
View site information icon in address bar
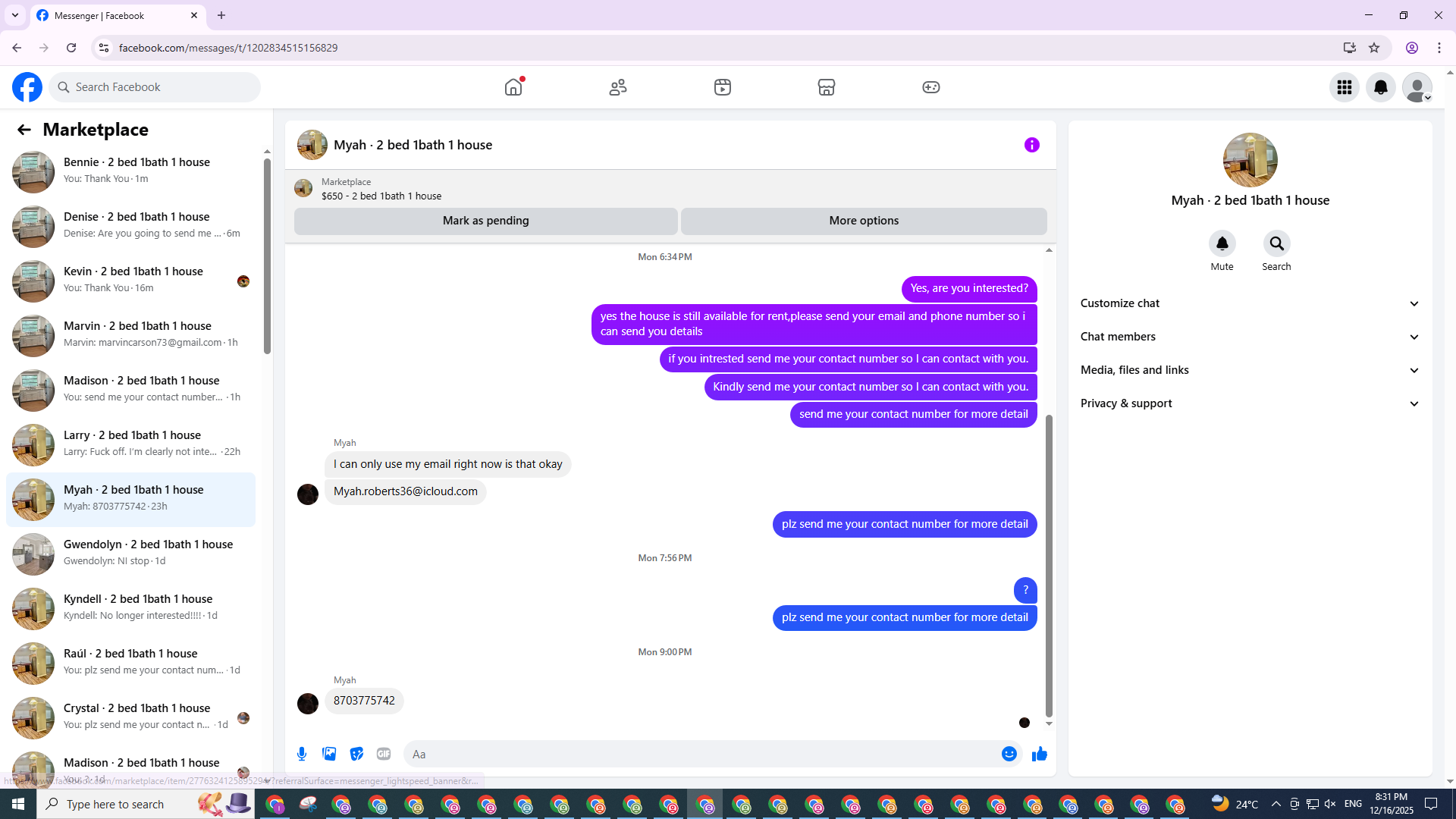tap(104, 48)
